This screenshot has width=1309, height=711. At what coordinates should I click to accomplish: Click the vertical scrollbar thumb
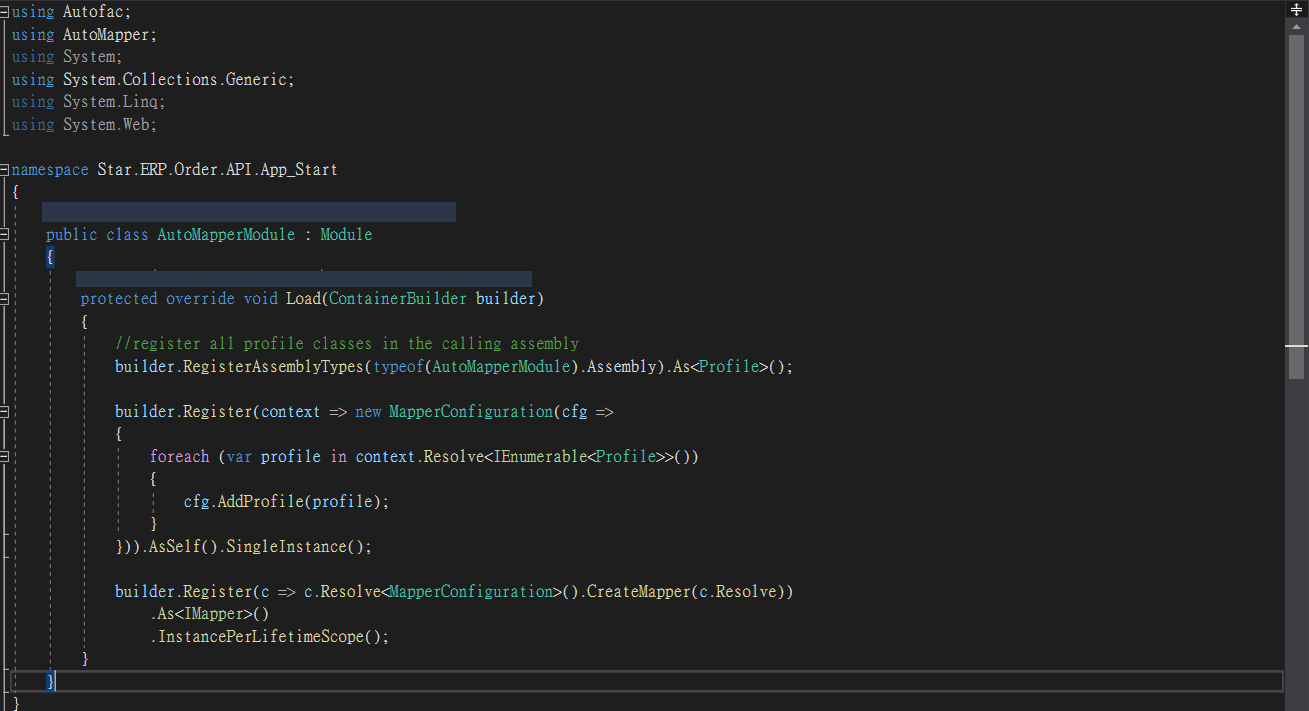(x=1297, y=200)
